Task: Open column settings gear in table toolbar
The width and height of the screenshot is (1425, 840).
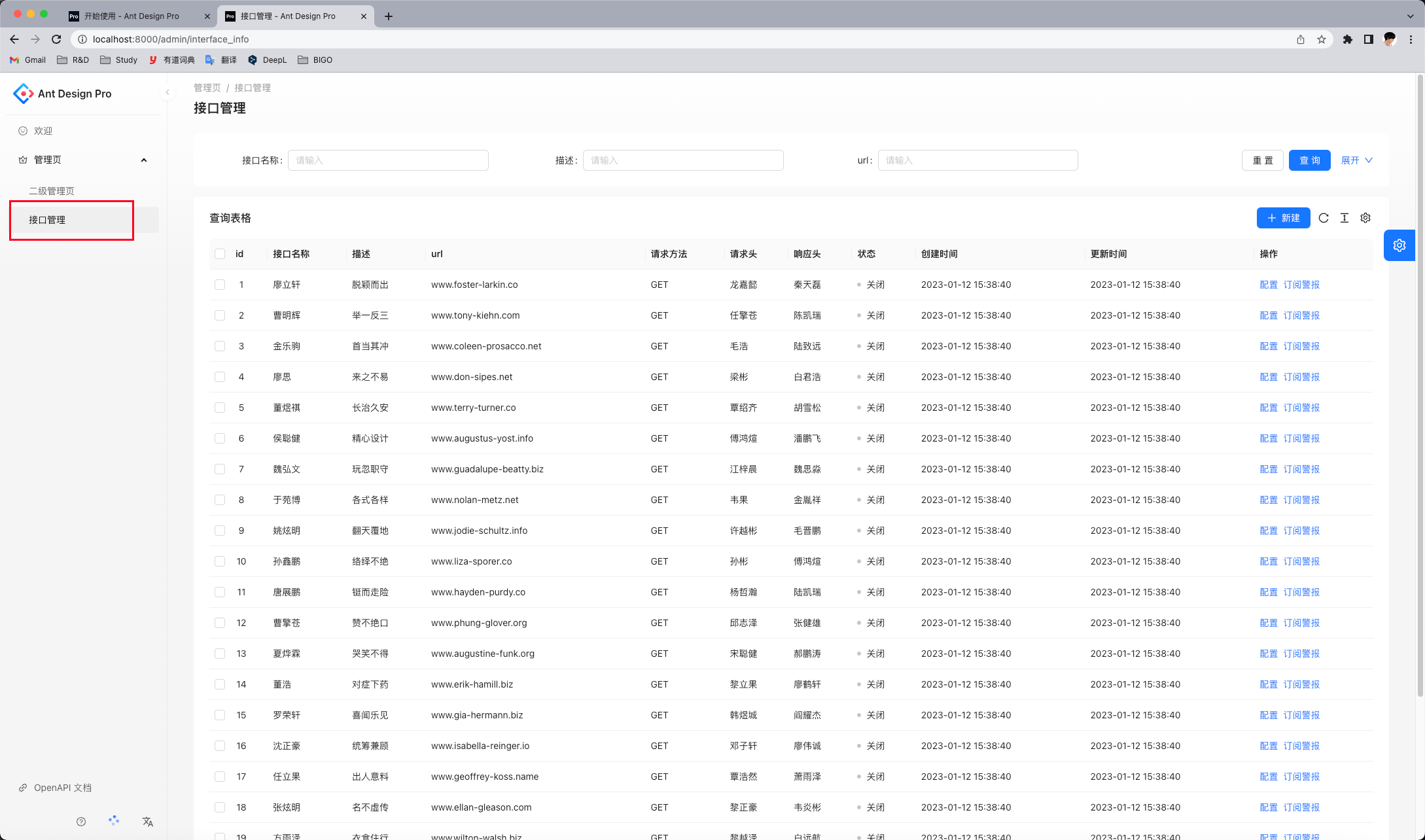Action: pos(1365,218)
